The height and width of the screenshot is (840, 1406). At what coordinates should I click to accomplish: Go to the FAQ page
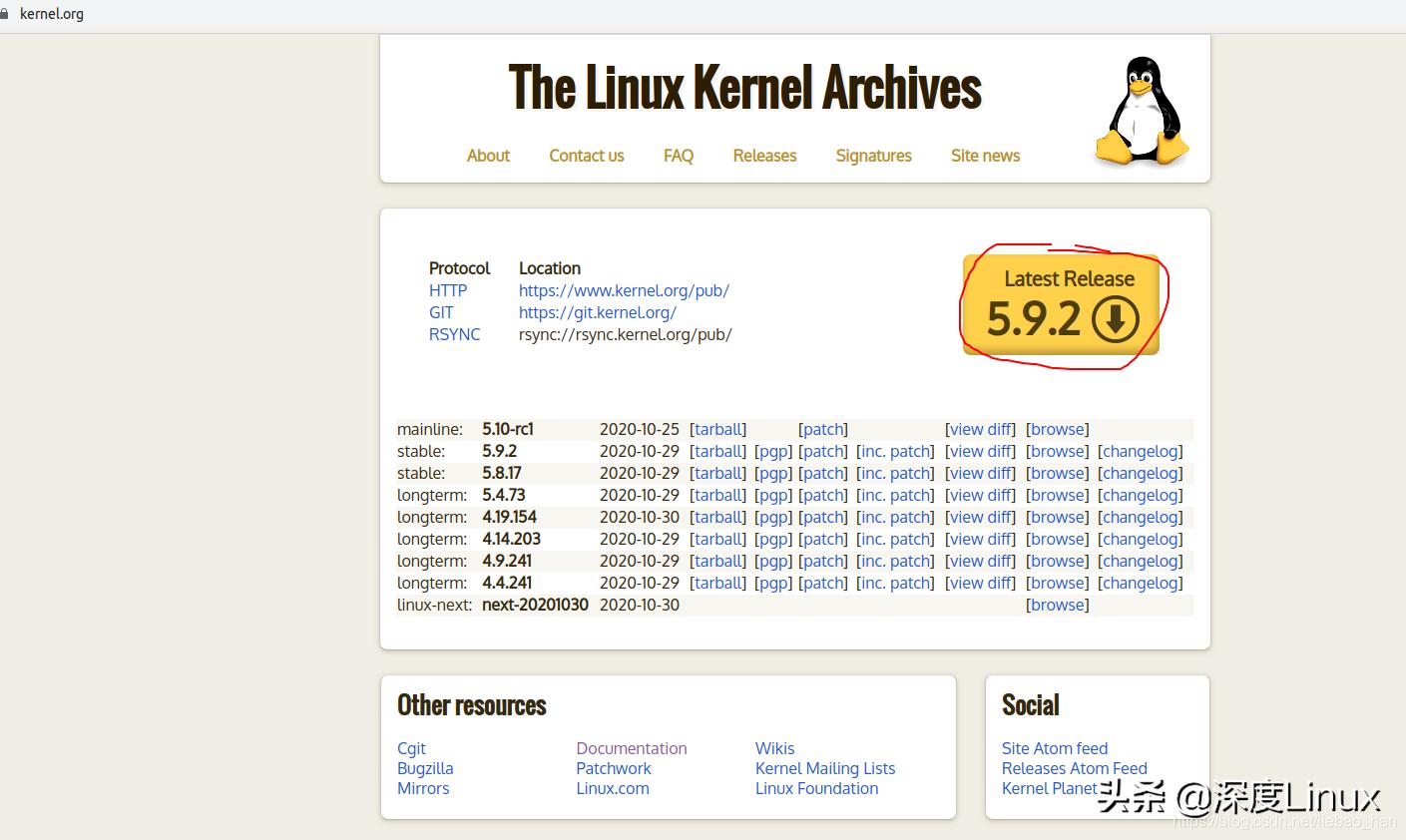(679, 156)
